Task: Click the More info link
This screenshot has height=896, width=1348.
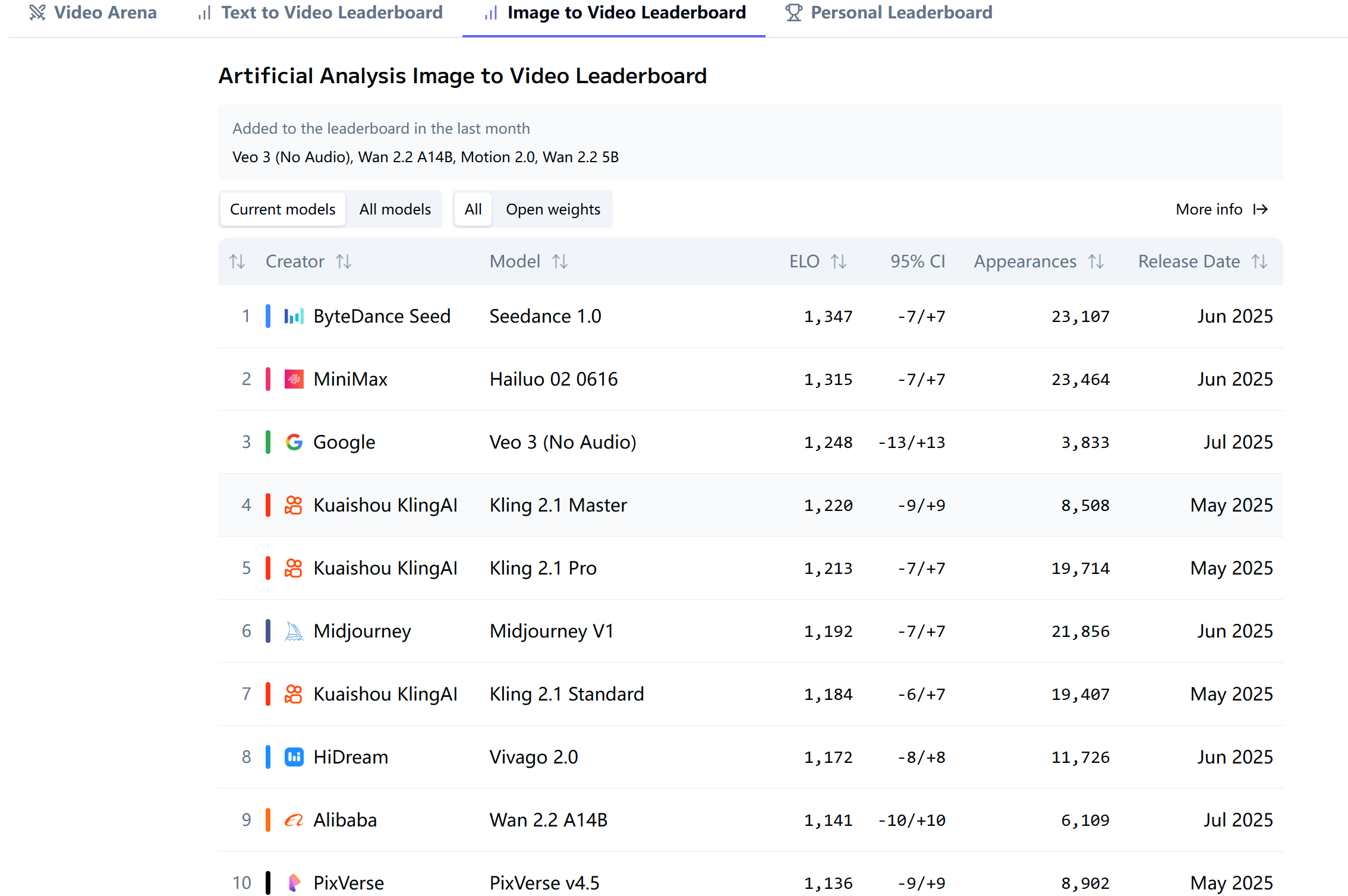Action: click(x=1221, y=209)
